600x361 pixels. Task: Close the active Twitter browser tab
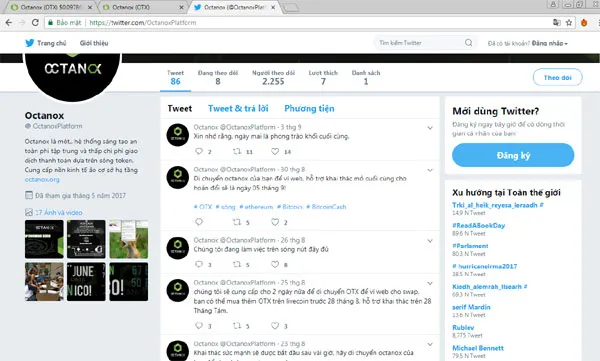point(273,7)
